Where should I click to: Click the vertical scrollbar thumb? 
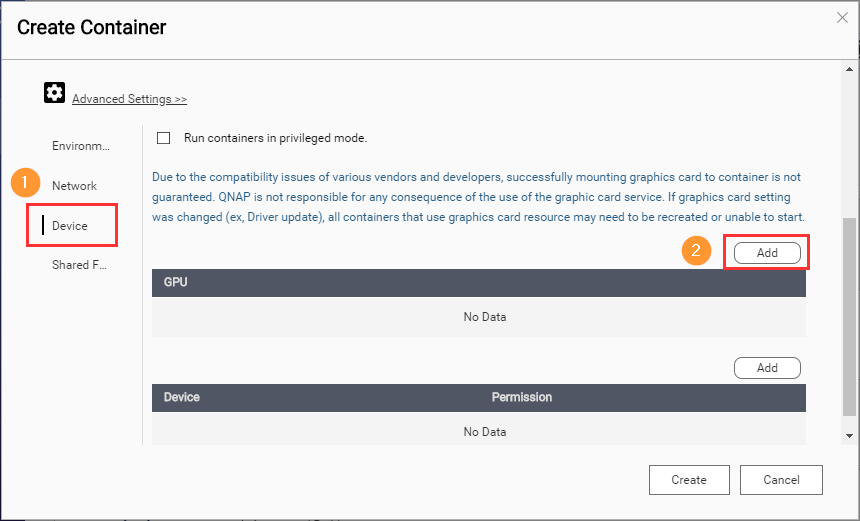pyautogui.click(x=849, y=315)
